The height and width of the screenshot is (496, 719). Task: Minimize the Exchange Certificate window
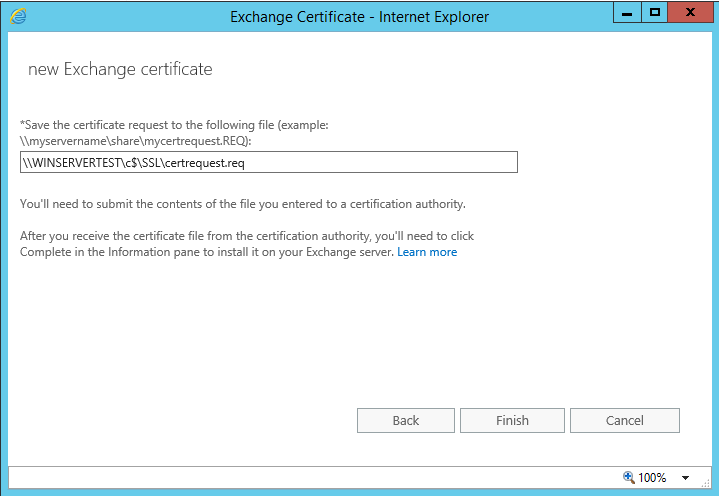[x=627, y=13]
